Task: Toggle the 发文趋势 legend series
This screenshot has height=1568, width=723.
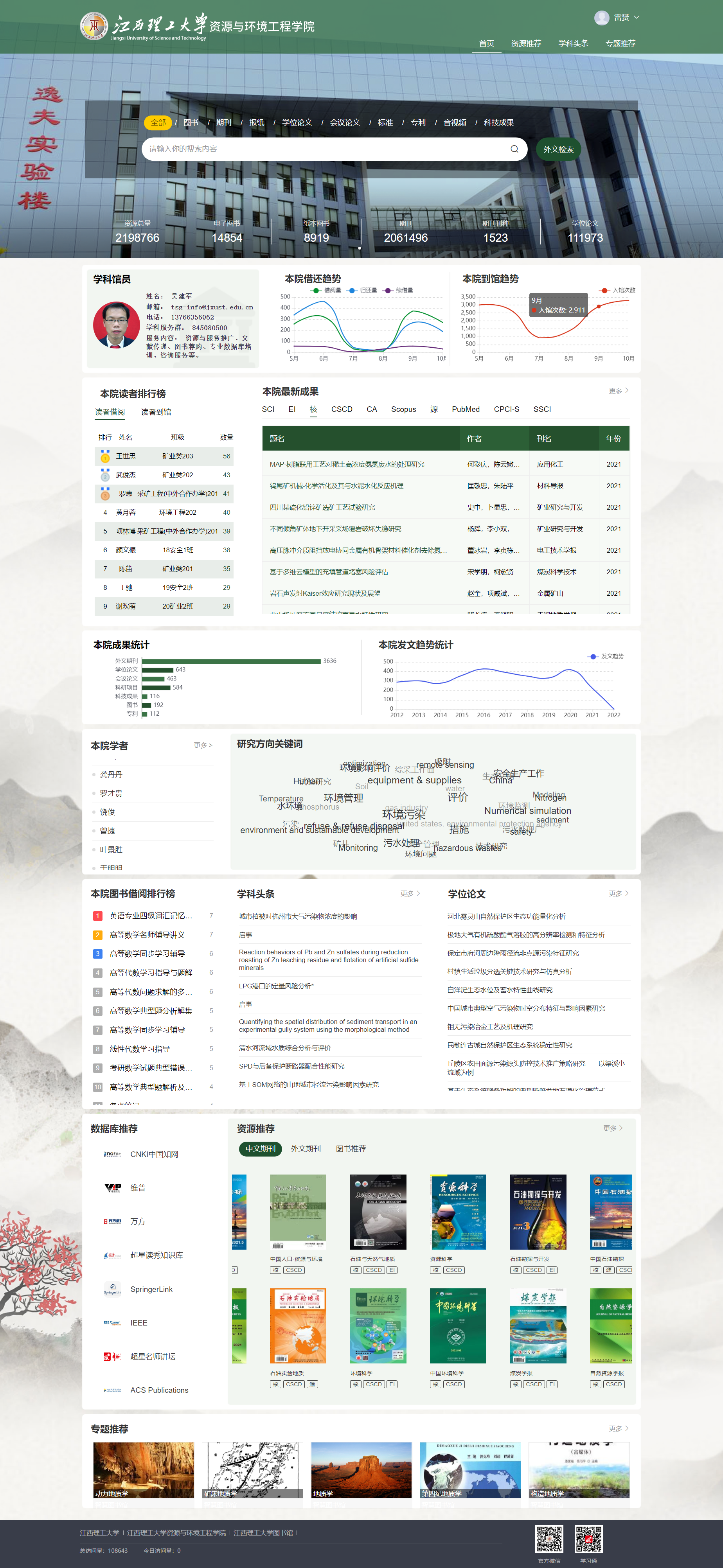Action: coord(606,656)
